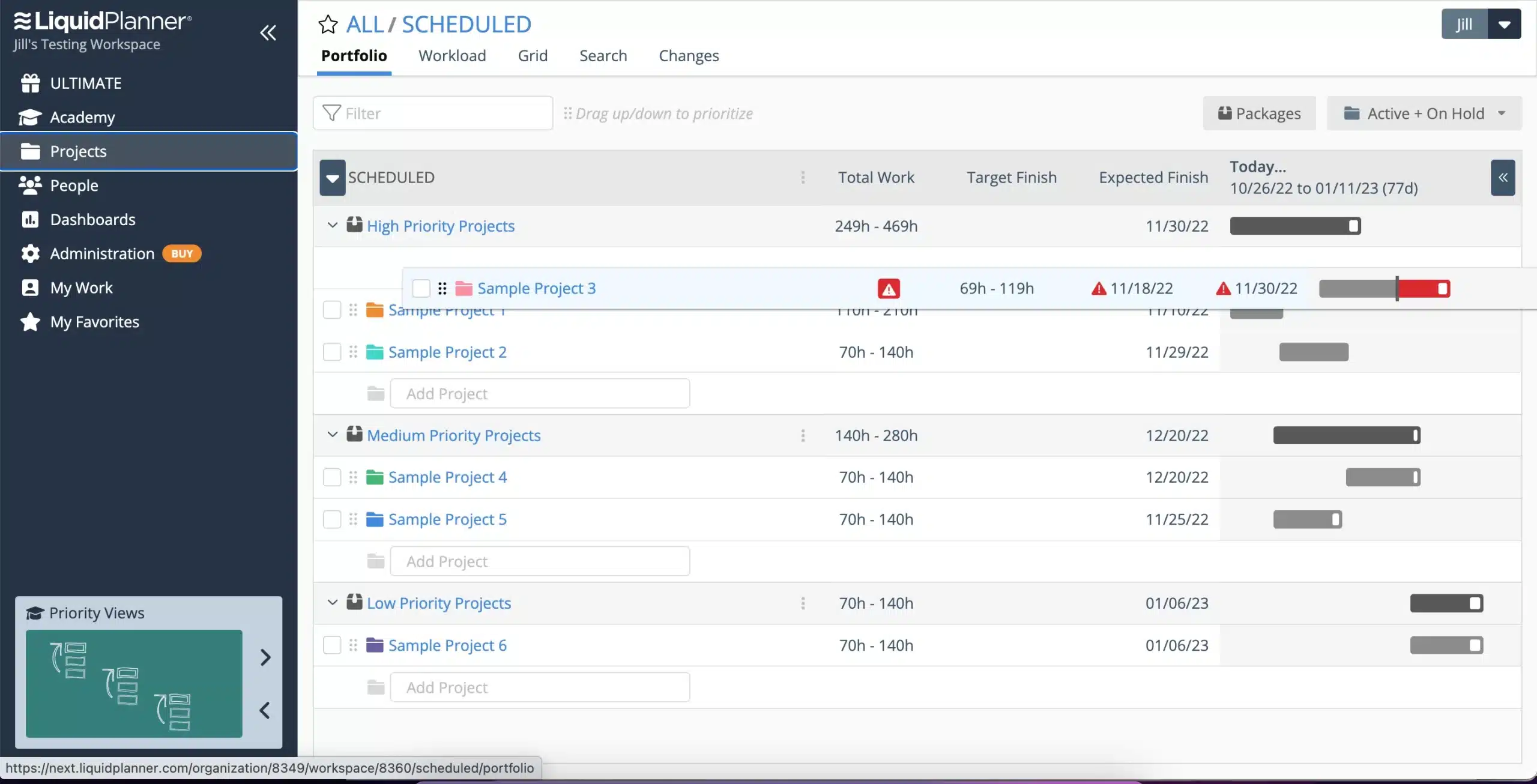This screenshot has height=784, width=1537.
Task: Open the Projects section in sidebar
Action: [79, 151]
